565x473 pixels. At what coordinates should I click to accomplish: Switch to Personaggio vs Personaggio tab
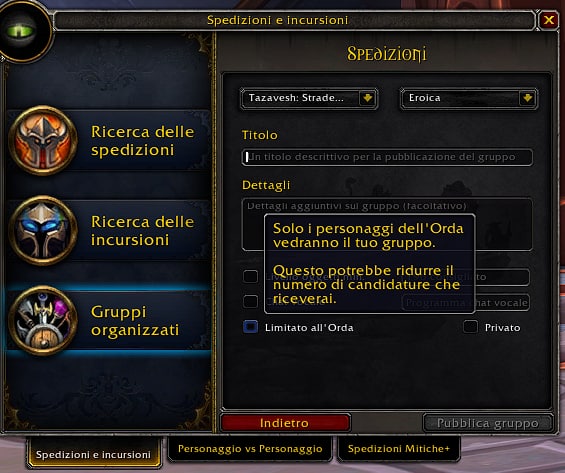250,449
